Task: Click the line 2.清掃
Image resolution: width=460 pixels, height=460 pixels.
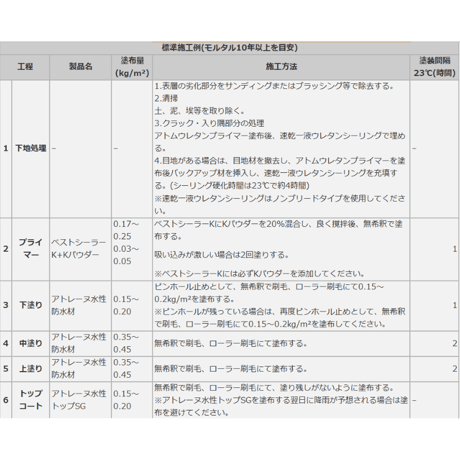Action: 166,98
